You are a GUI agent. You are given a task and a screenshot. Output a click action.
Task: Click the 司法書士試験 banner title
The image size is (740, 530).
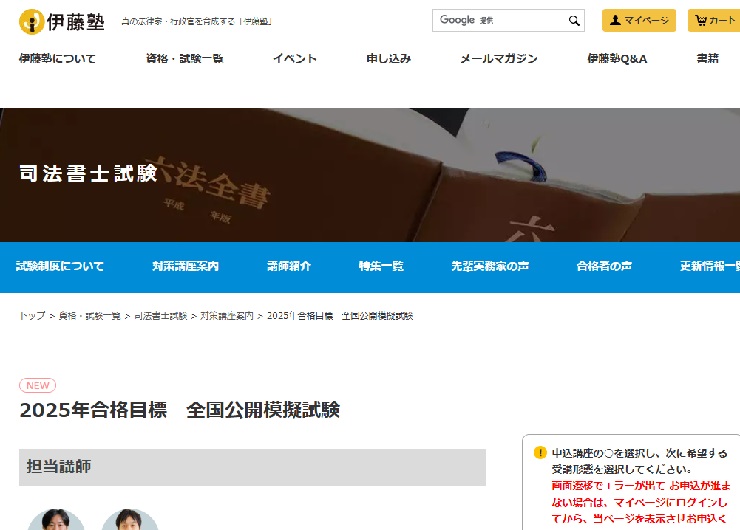[88, 174]
